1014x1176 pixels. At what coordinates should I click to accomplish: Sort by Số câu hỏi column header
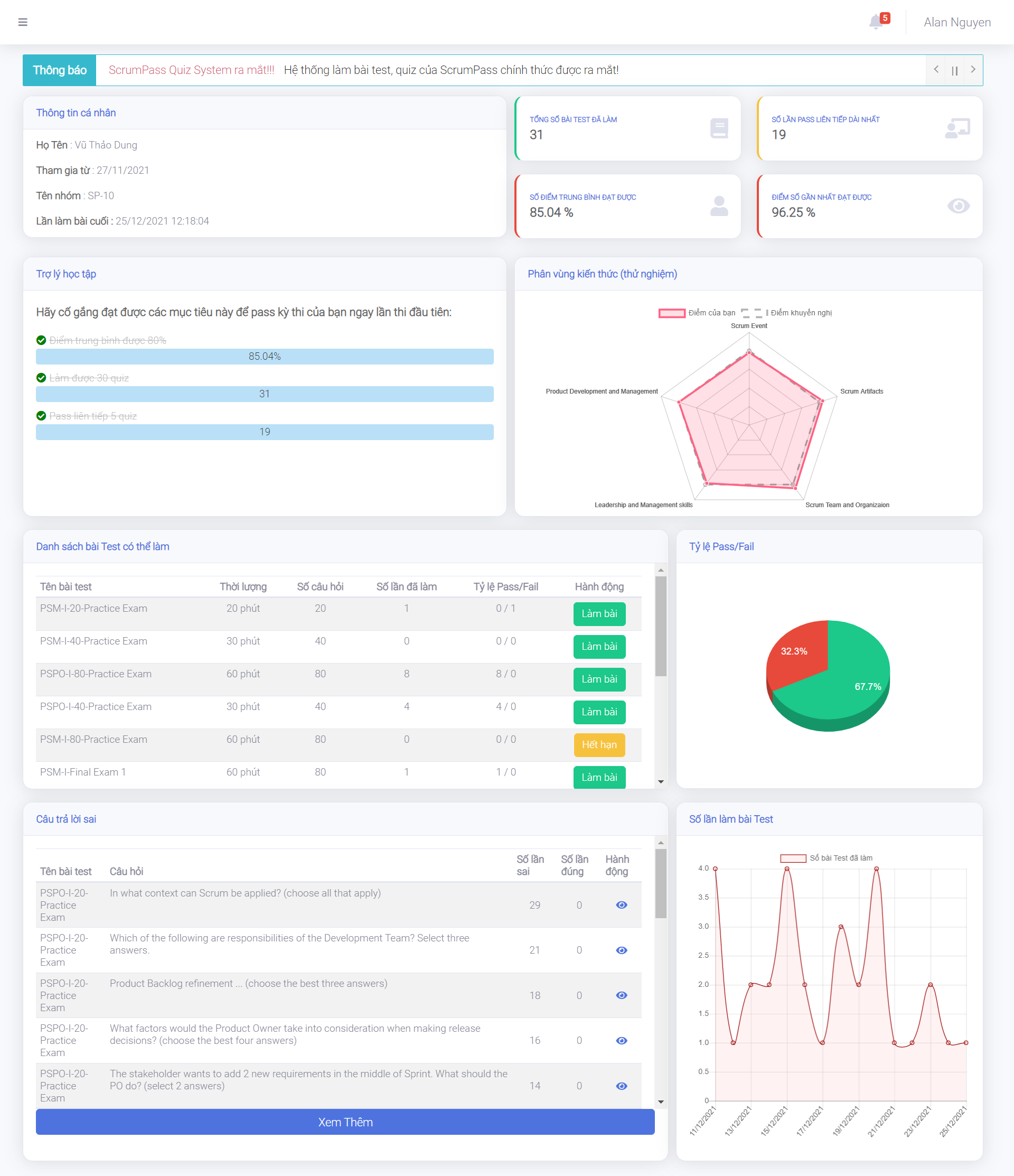coord(320,587)
